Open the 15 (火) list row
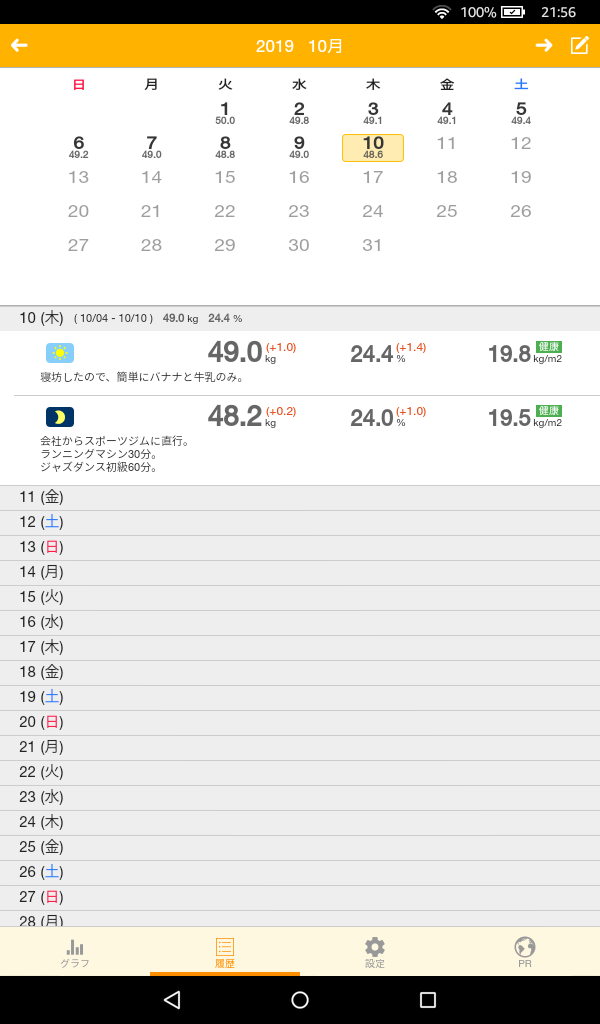 [x=300, y=598]
